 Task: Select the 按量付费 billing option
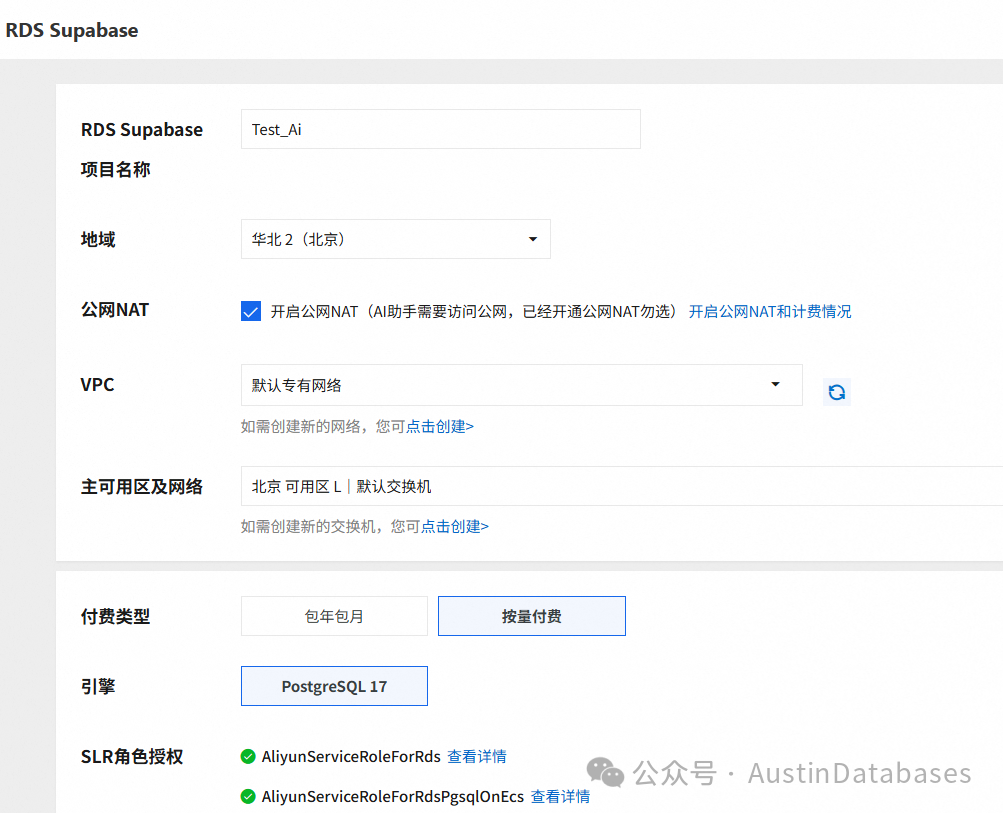click(532, 616)
